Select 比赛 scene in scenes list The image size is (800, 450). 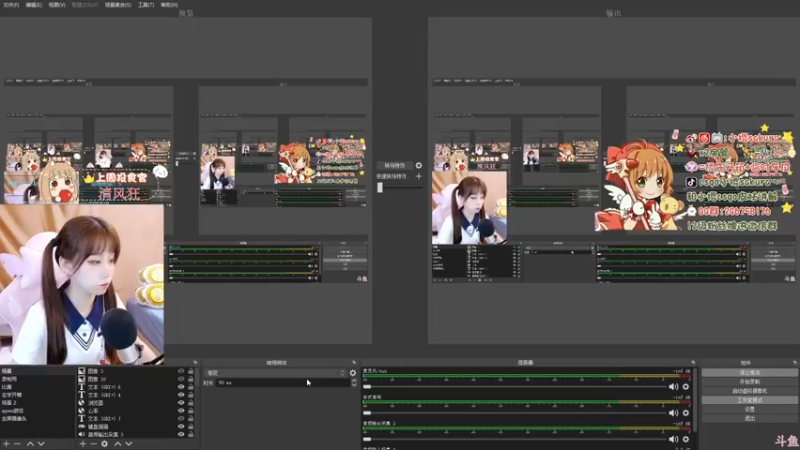[38, 387]
